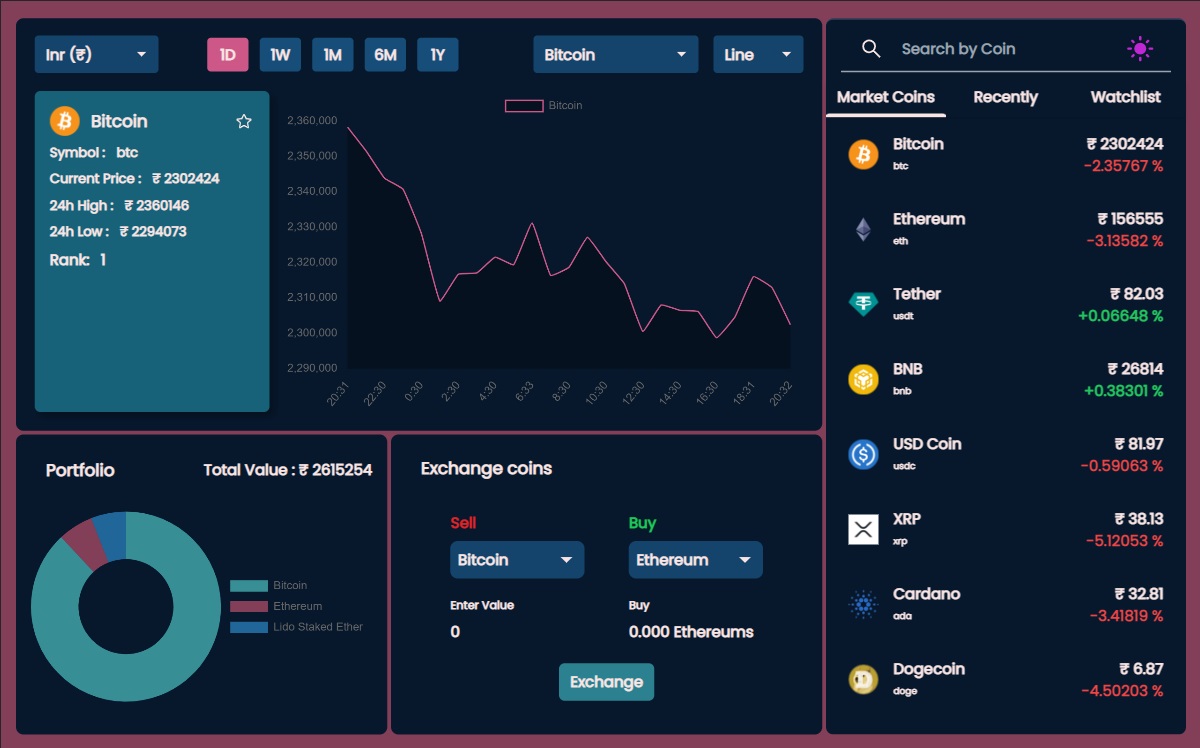The image size is (1200, 748).
Task: Switch to the Market Coins tab
Action: 886,97
